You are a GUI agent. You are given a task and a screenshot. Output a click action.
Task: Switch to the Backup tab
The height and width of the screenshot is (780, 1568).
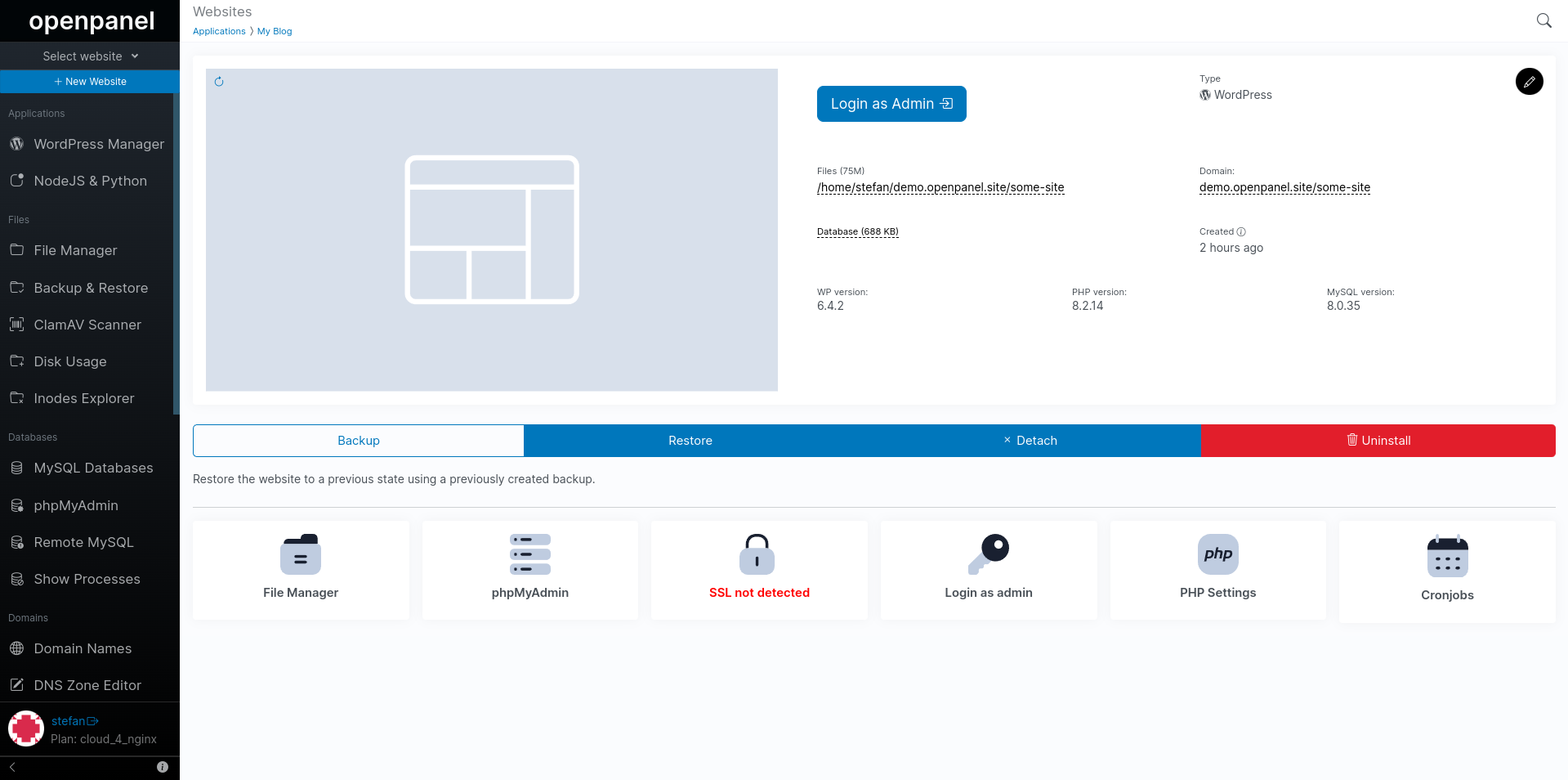tap(359, 441)
